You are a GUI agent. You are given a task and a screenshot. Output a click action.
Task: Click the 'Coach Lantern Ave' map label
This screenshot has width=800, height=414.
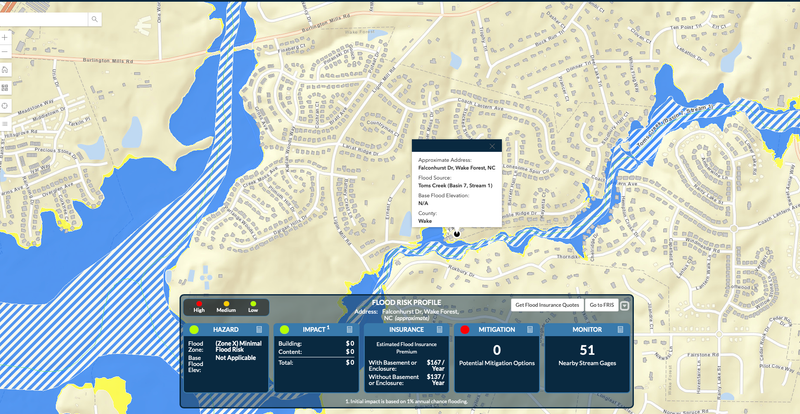(480, 104)
